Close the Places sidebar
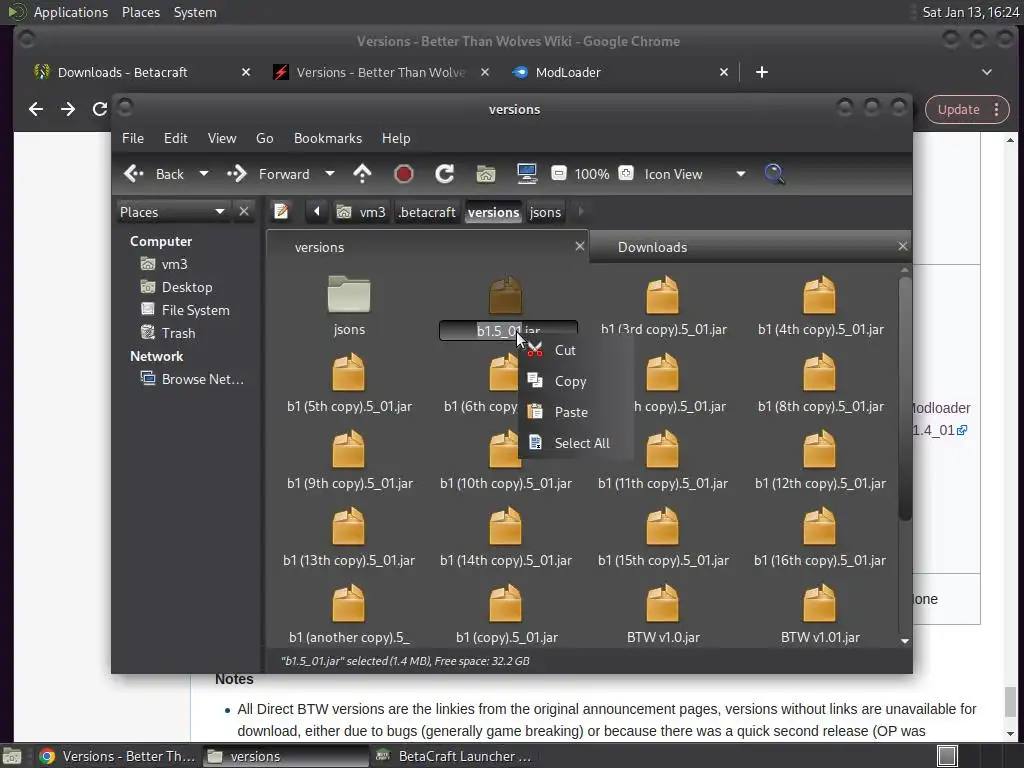This screenshot has height=768, width=1024. [244, 211]
